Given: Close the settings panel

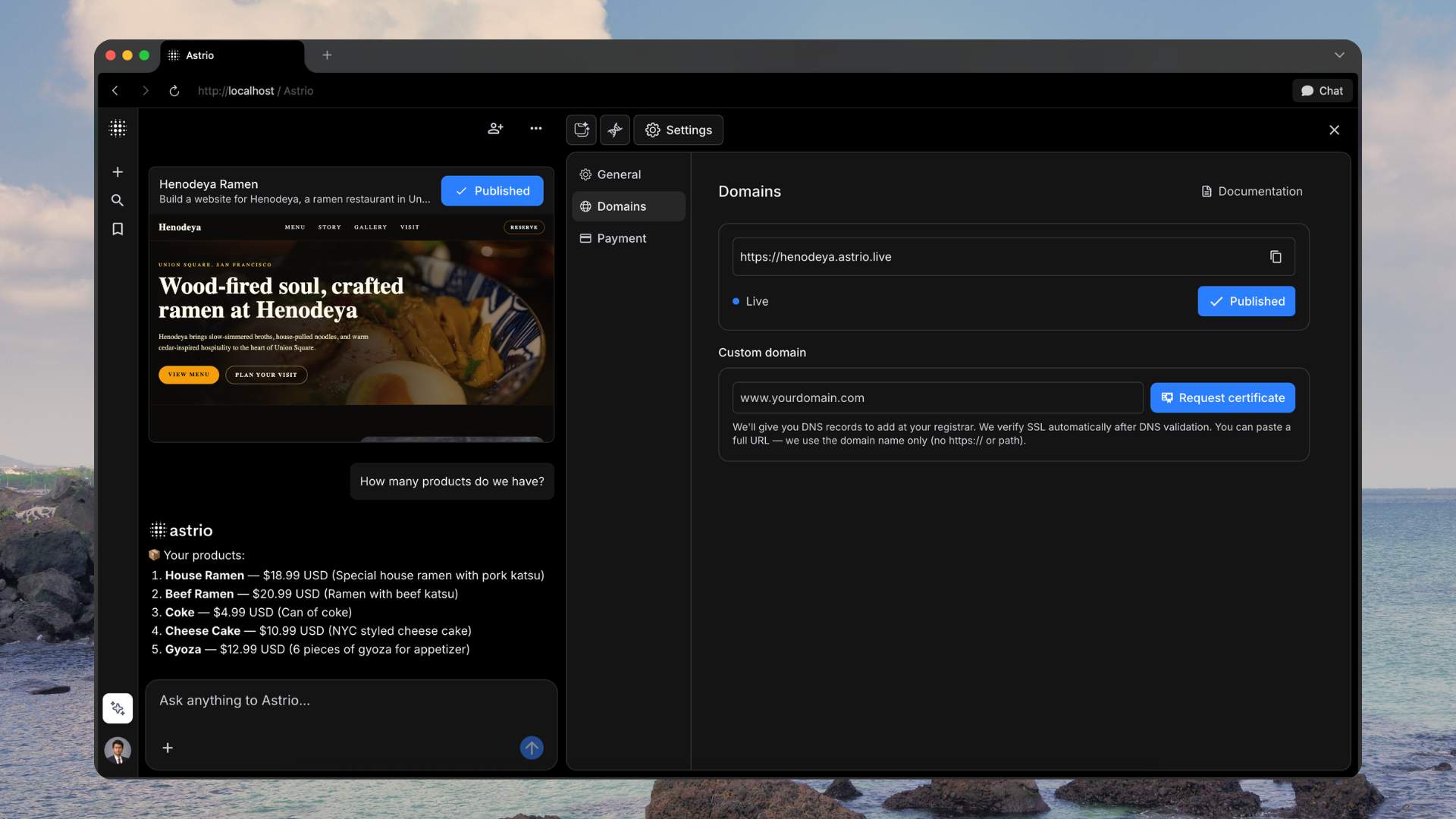Looking at the screenshot, I should [x=1335, y=130].
